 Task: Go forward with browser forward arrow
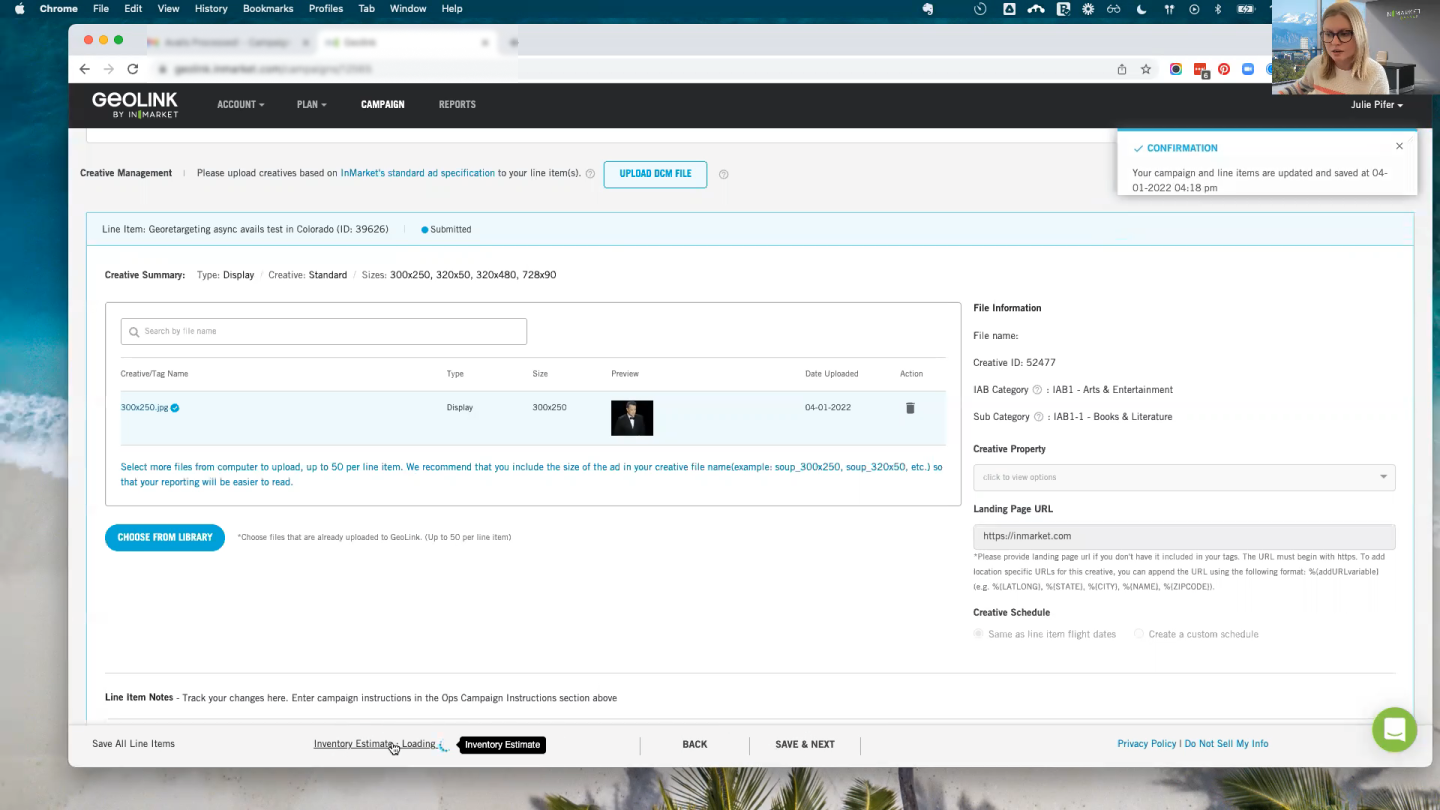coord(109,69)
